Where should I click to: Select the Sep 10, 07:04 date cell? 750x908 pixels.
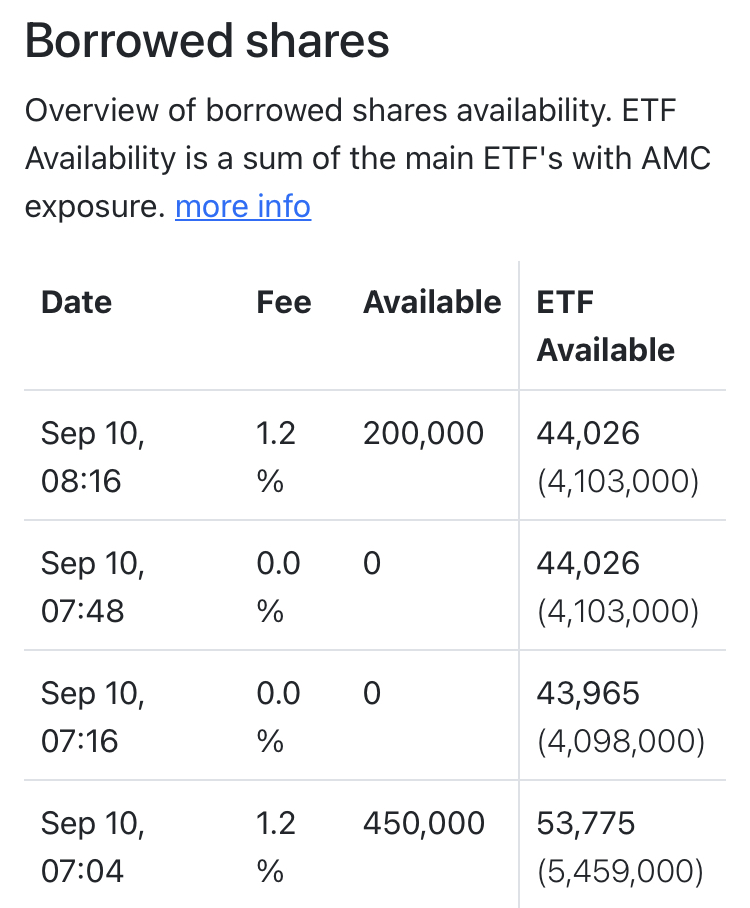tap(92, 847)
